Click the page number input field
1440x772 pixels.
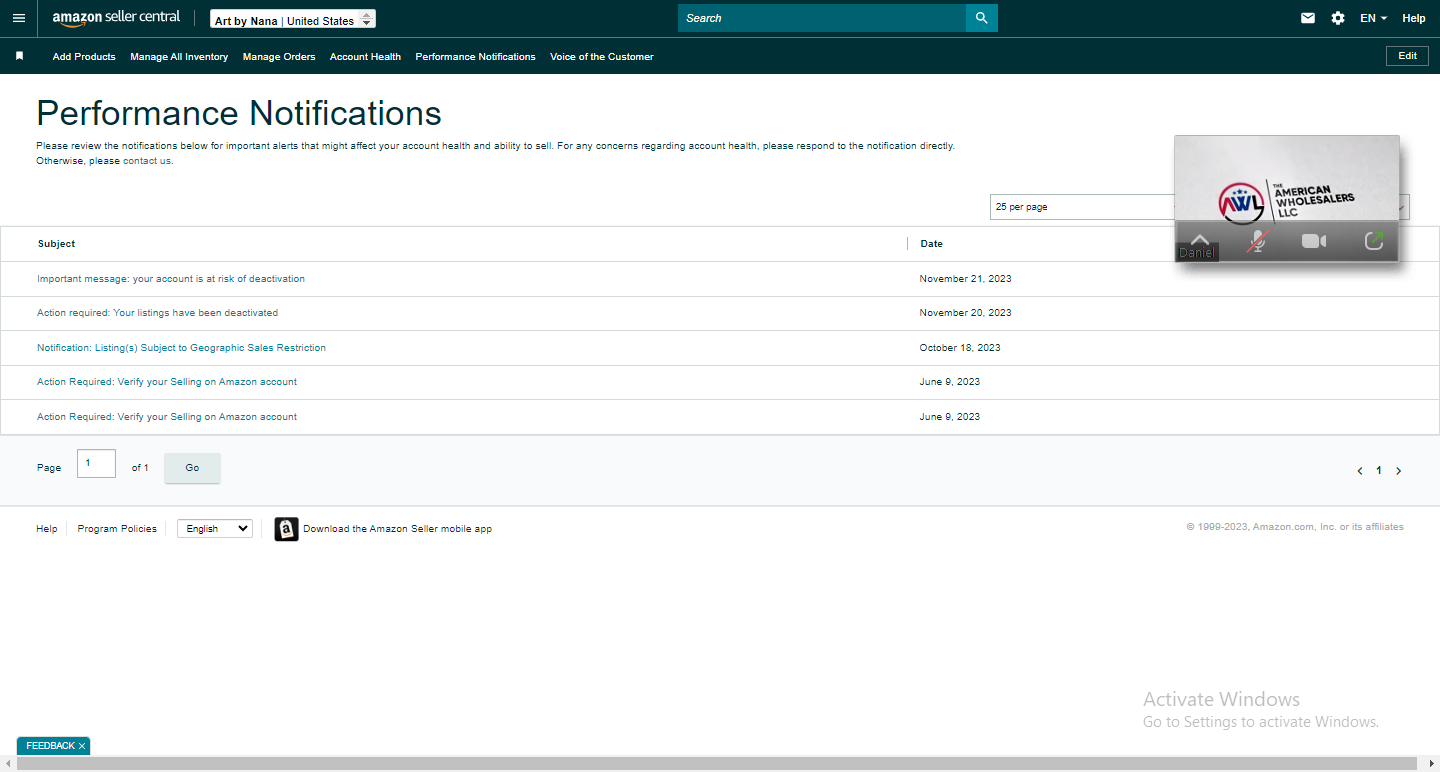tap(96, 464)
